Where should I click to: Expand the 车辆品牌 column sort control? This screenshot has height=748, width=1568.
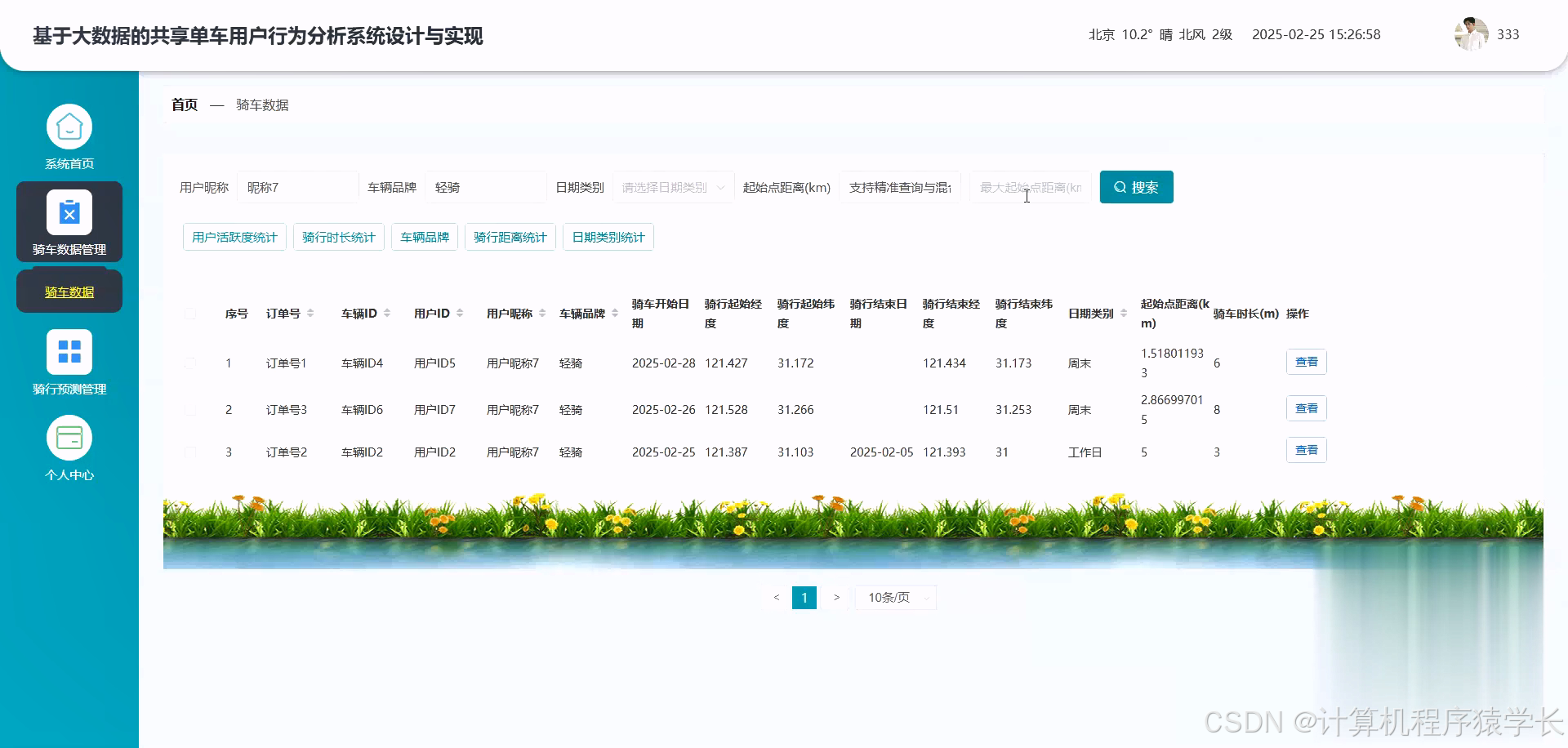pyautogui.click(x=615, y=313)
